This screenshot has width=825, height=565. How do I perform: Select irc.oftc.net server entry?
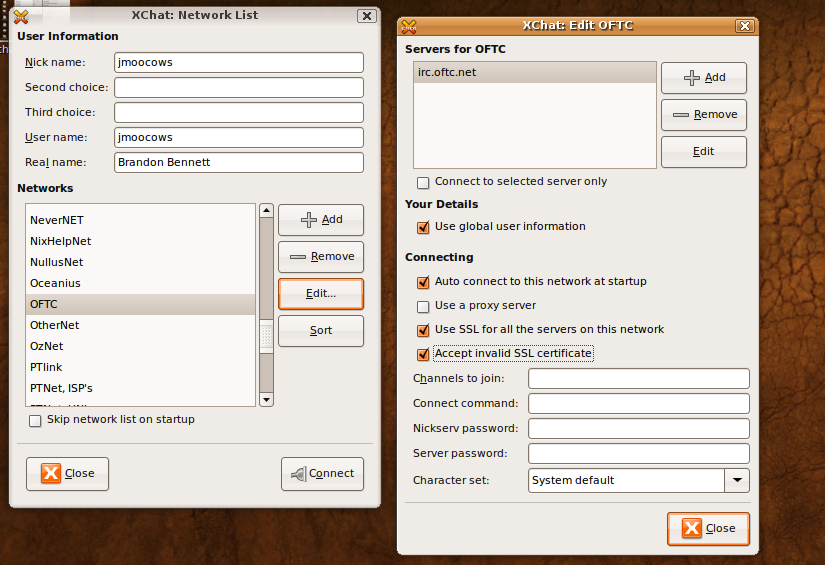[535, 73]
